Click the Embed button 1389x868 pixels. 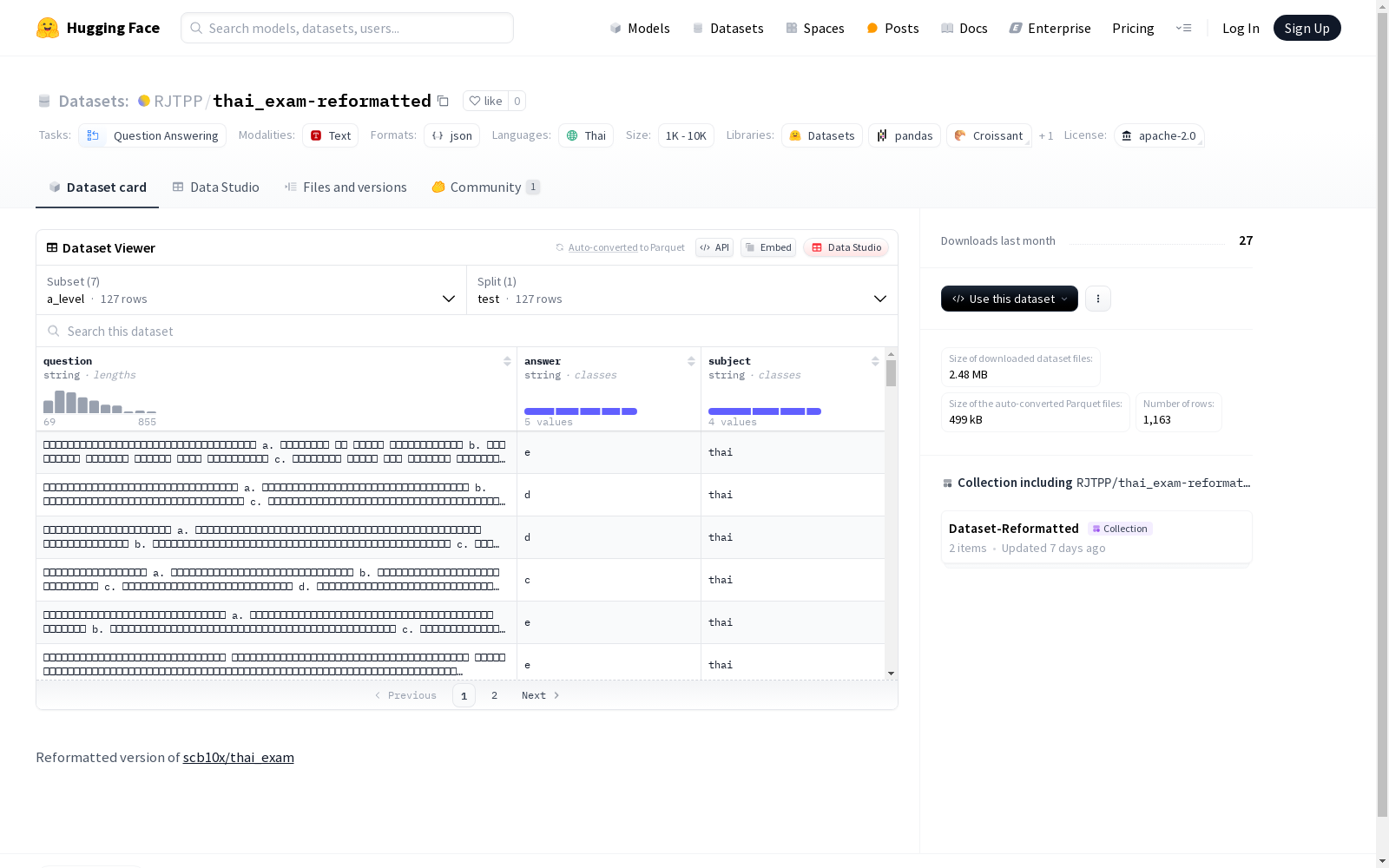(768, 247)
